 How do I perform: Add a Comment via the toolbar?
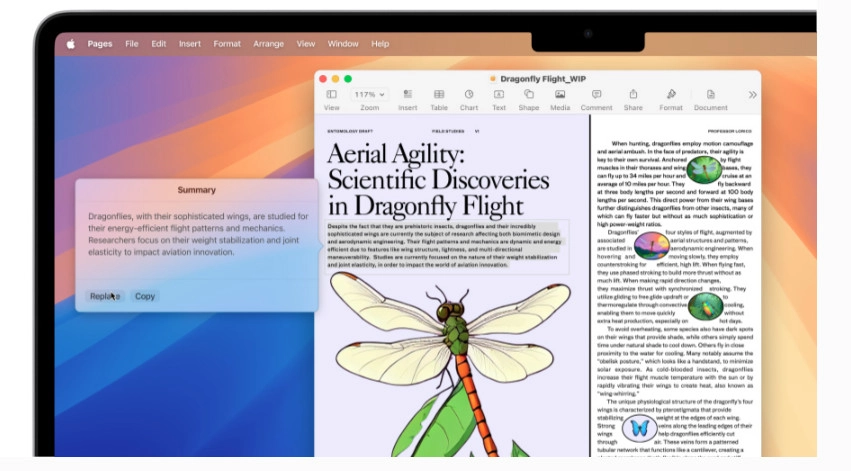point(596,95)
